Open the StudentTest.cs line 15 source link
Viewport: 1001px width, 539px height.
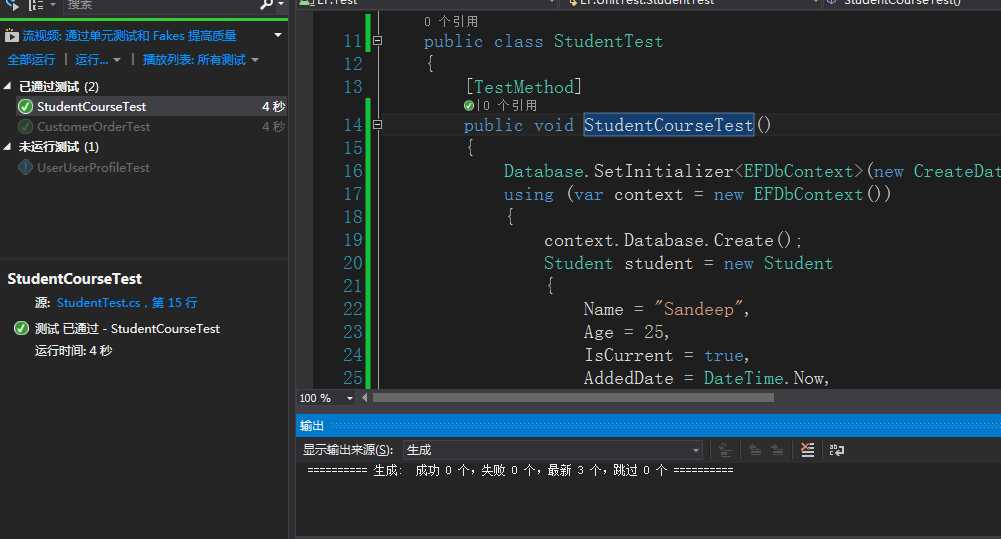coord(127,303)
